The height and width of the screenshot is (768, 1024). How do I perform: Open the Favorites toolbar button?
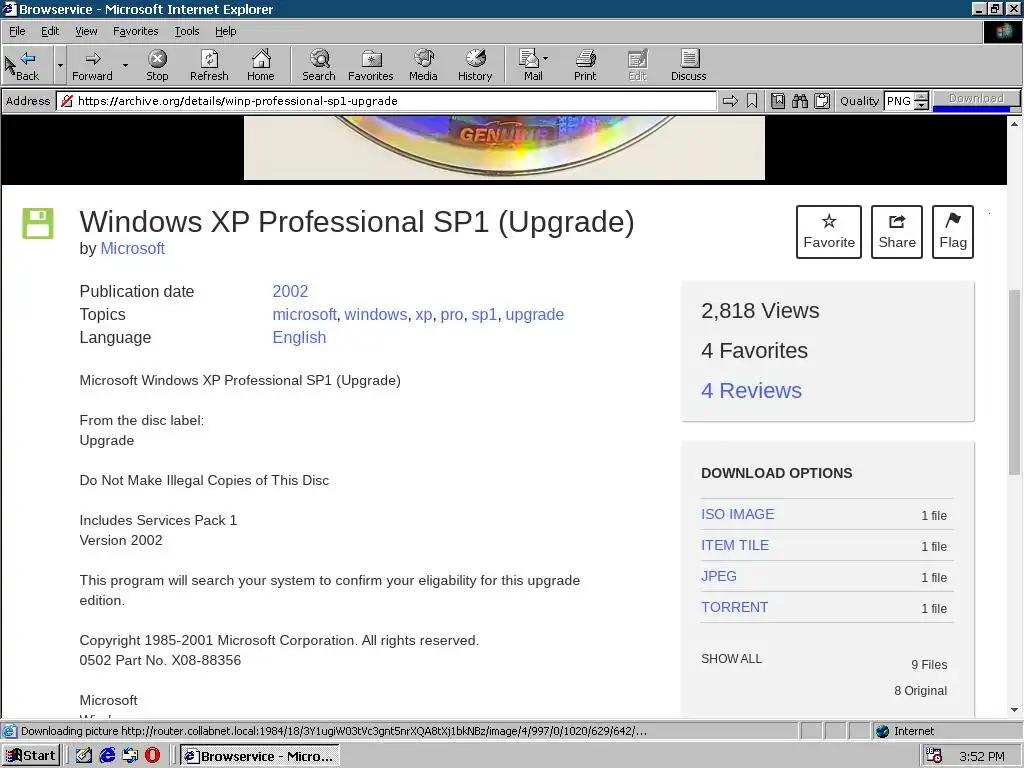coord(370,65)
